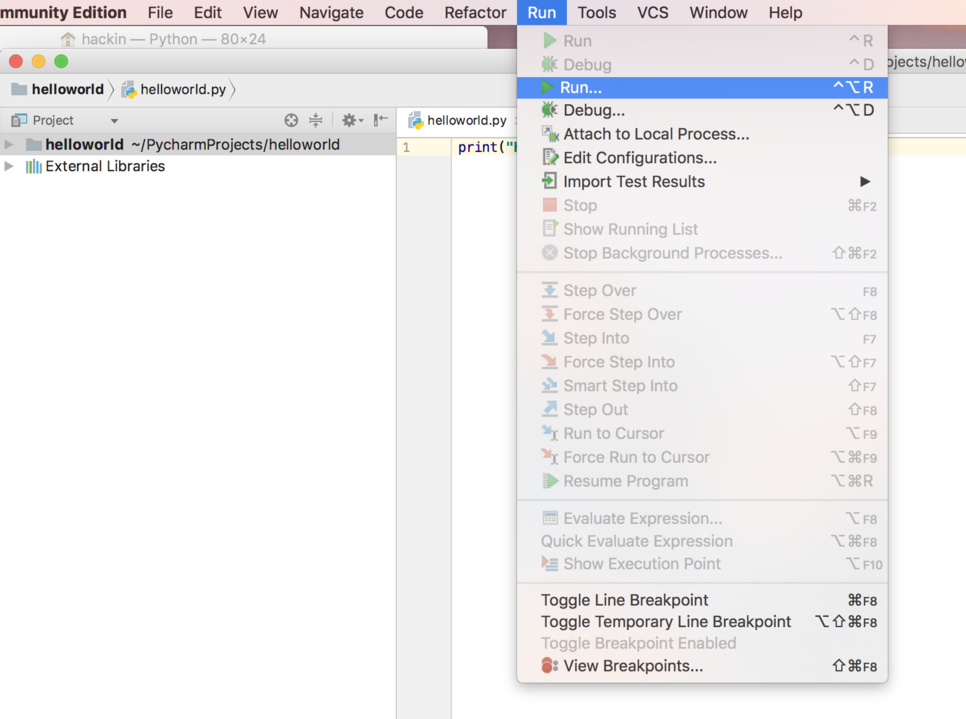This screenshot has width=966, height=719.
Task: Click line 1 in editor gutter
Action: [406, 147]
